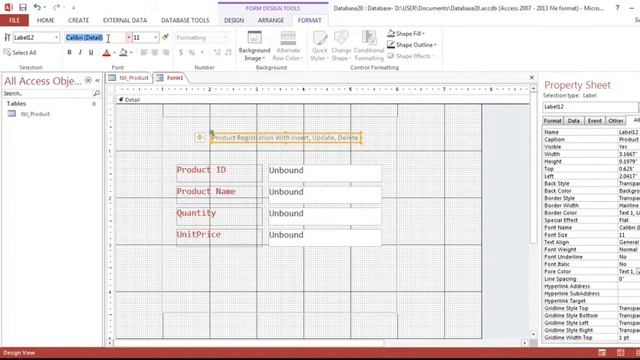The height and width of the screenshot is (360, 640).
Task: Select the Unbound textbox next to Quantity
Action: point(325,216)
